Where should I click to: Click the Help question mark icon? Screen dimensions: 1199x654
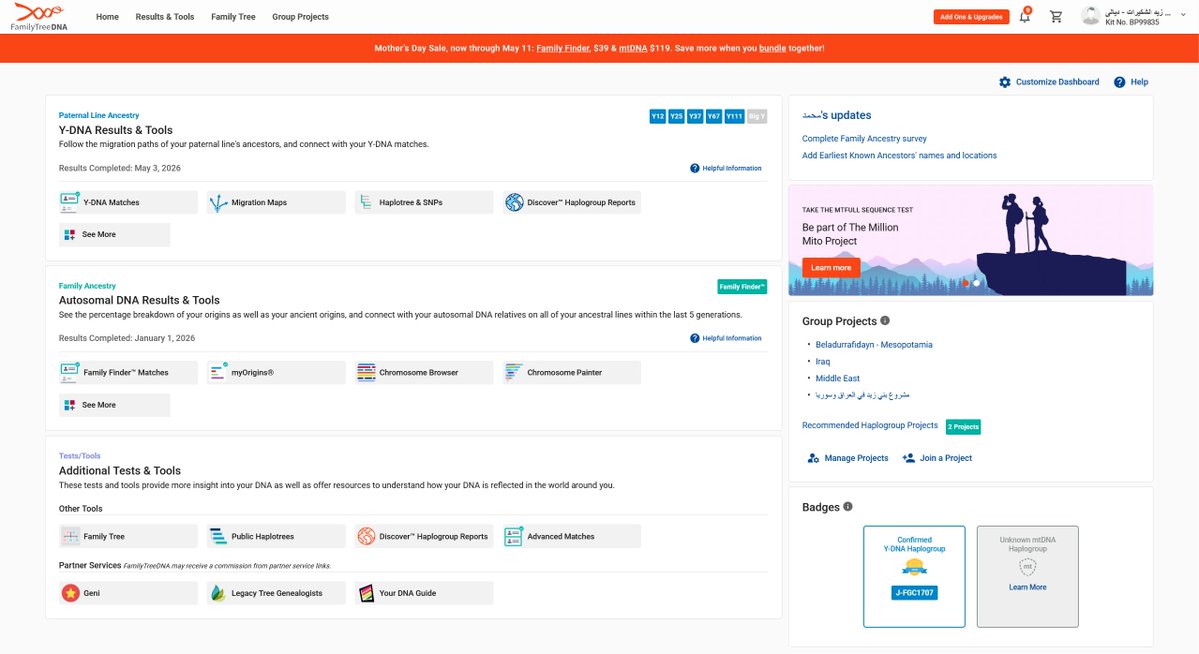(1119, 82)
